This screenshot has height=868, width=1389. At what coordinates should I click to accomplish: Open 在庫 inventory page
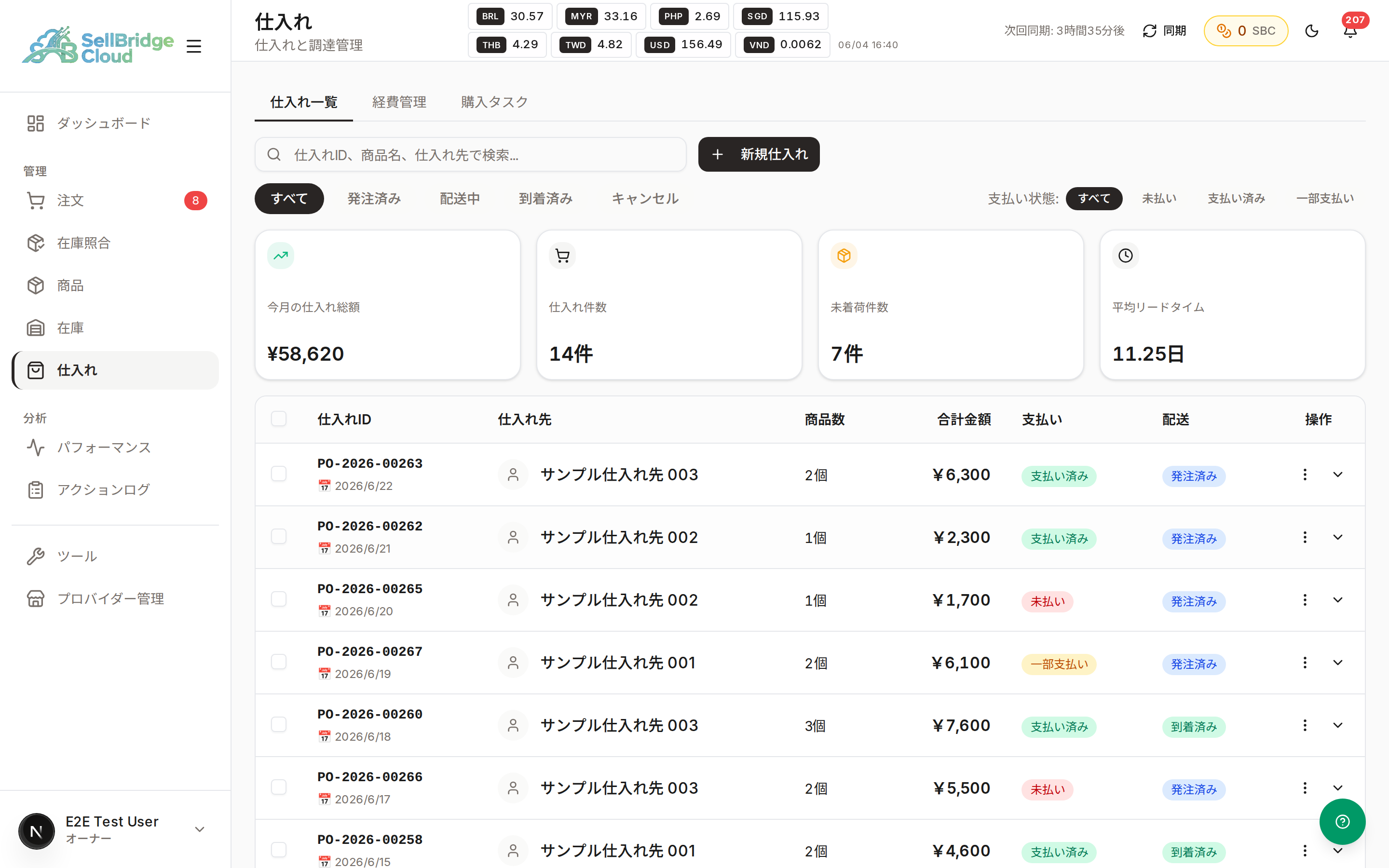(115, 328)
